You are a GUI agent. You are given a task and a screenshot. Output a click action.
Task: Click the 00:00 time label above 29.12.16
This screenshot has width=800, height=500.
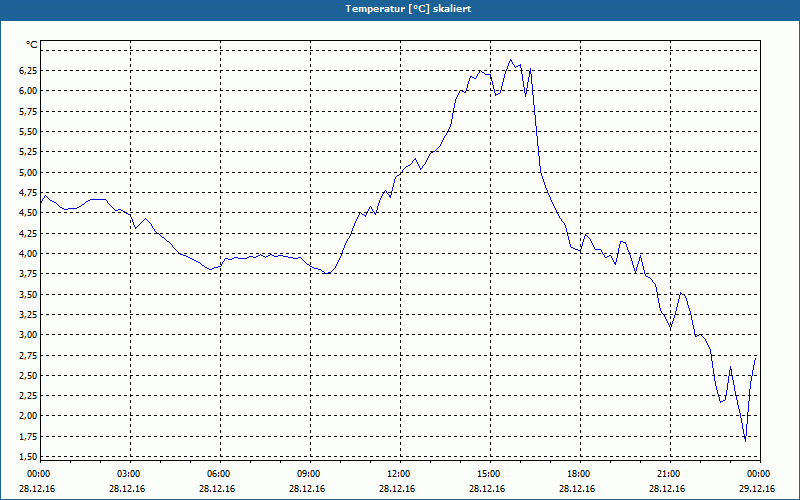click(758, 474)
